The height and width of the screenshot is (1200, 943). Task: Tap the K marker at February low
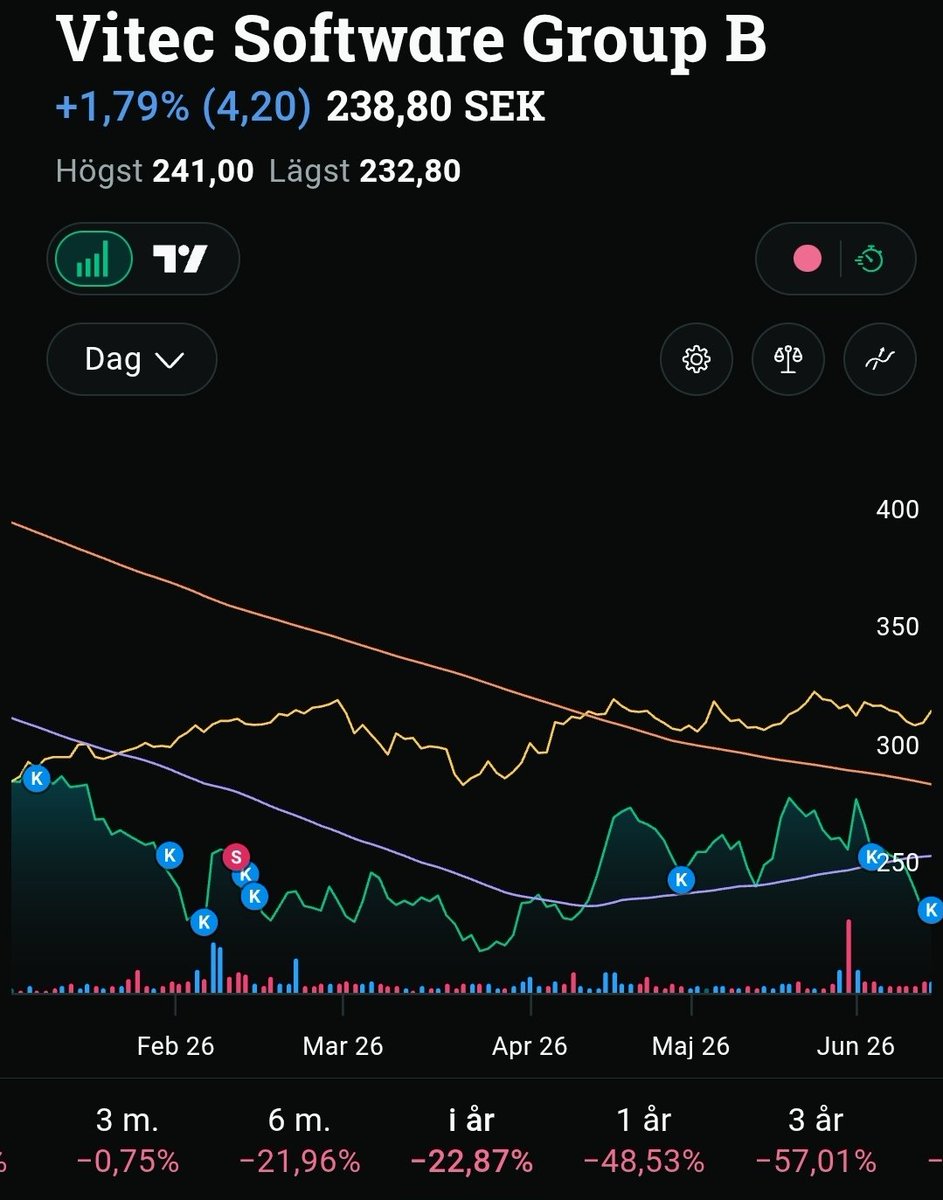204,922
